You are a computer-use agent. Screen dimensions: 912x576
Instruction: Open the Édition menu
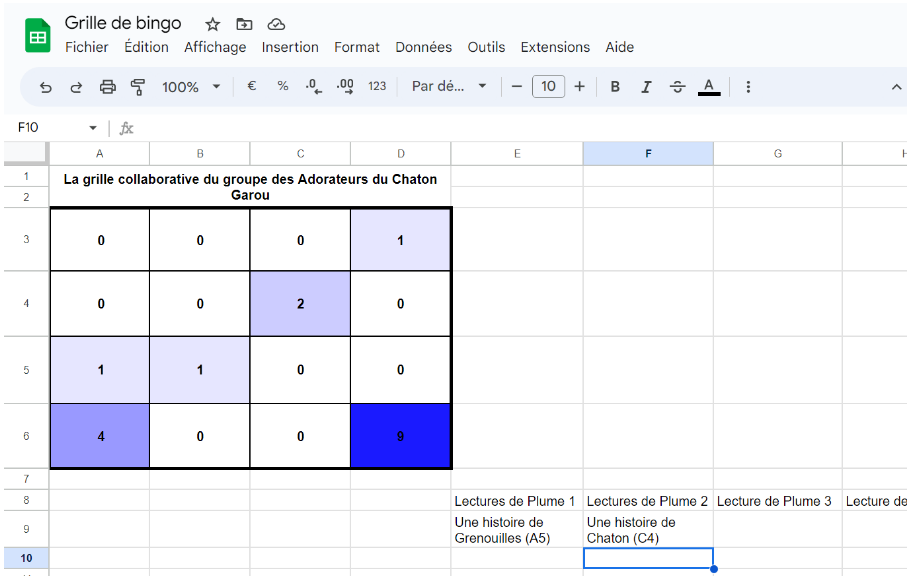point(147,47)
